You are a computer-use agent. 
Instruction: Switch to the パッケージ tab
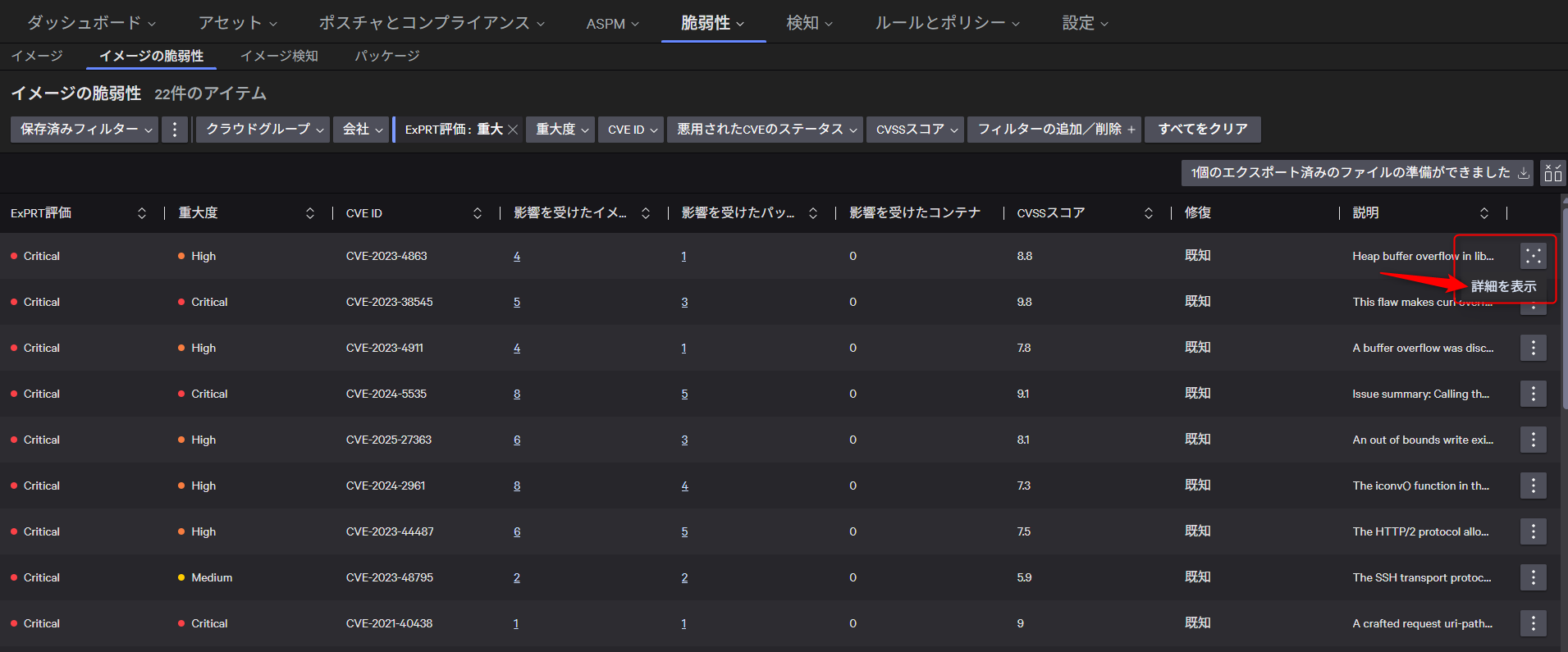(x=386, y=56)
